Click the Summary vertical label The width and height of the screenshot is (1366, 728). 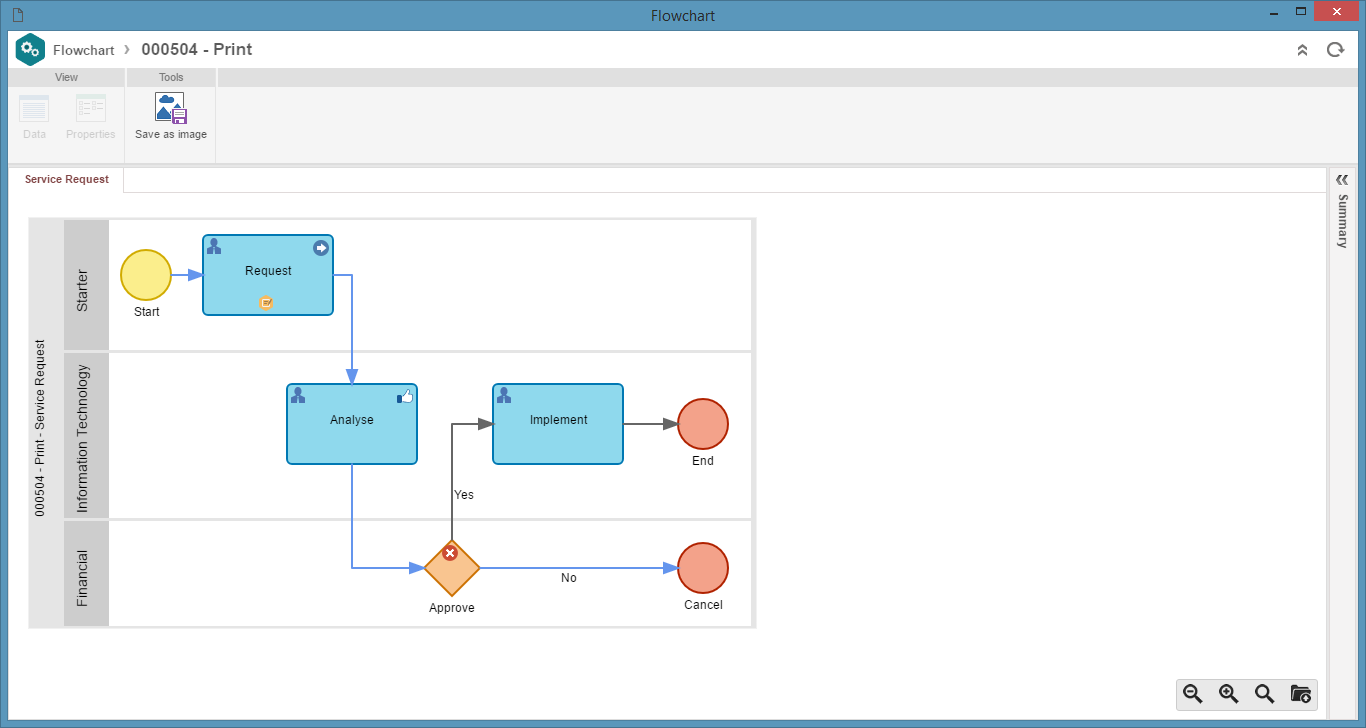pyautogui.click(x=1343, y=221)
